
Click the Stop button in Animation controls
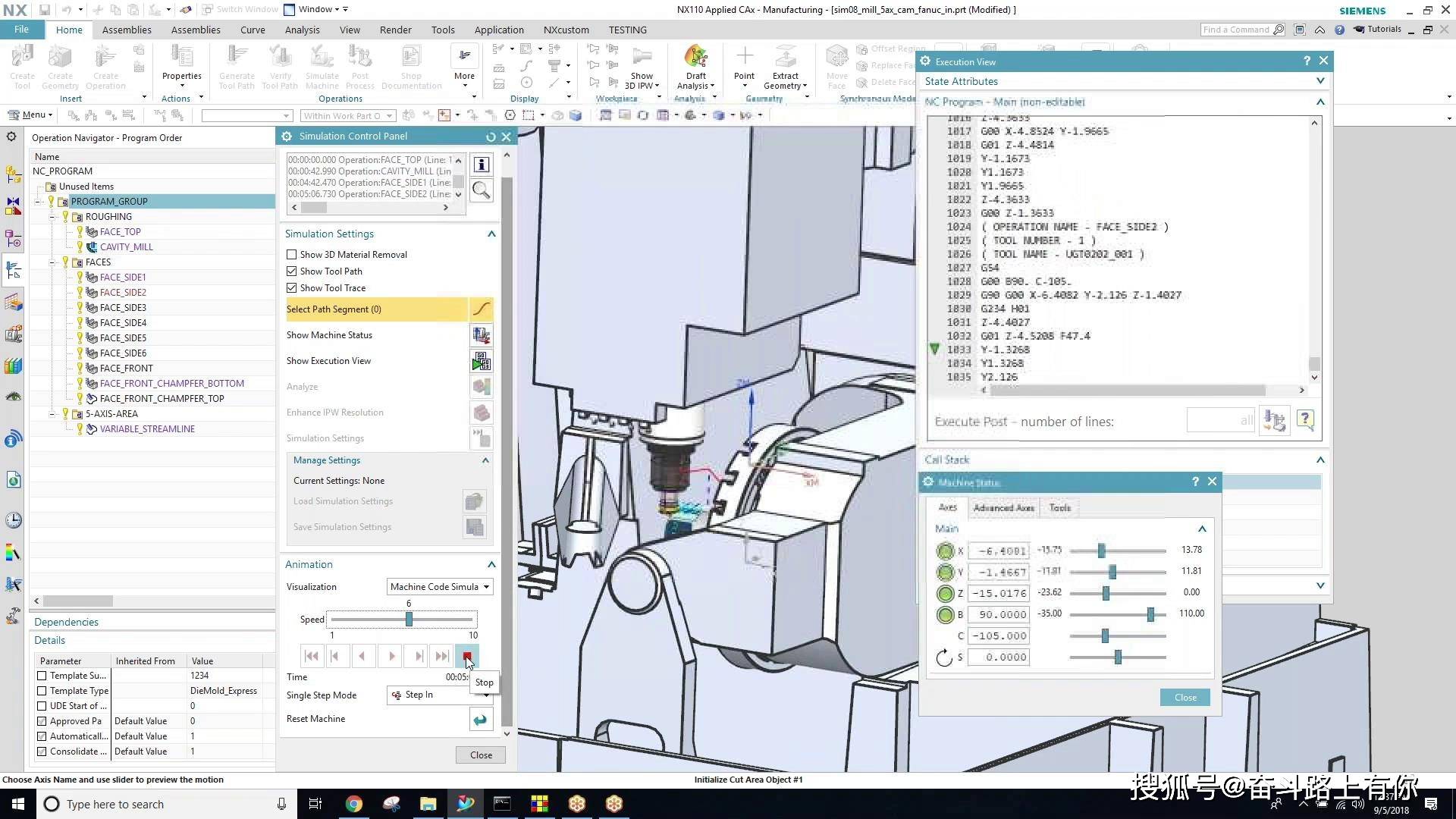[467, 655]
